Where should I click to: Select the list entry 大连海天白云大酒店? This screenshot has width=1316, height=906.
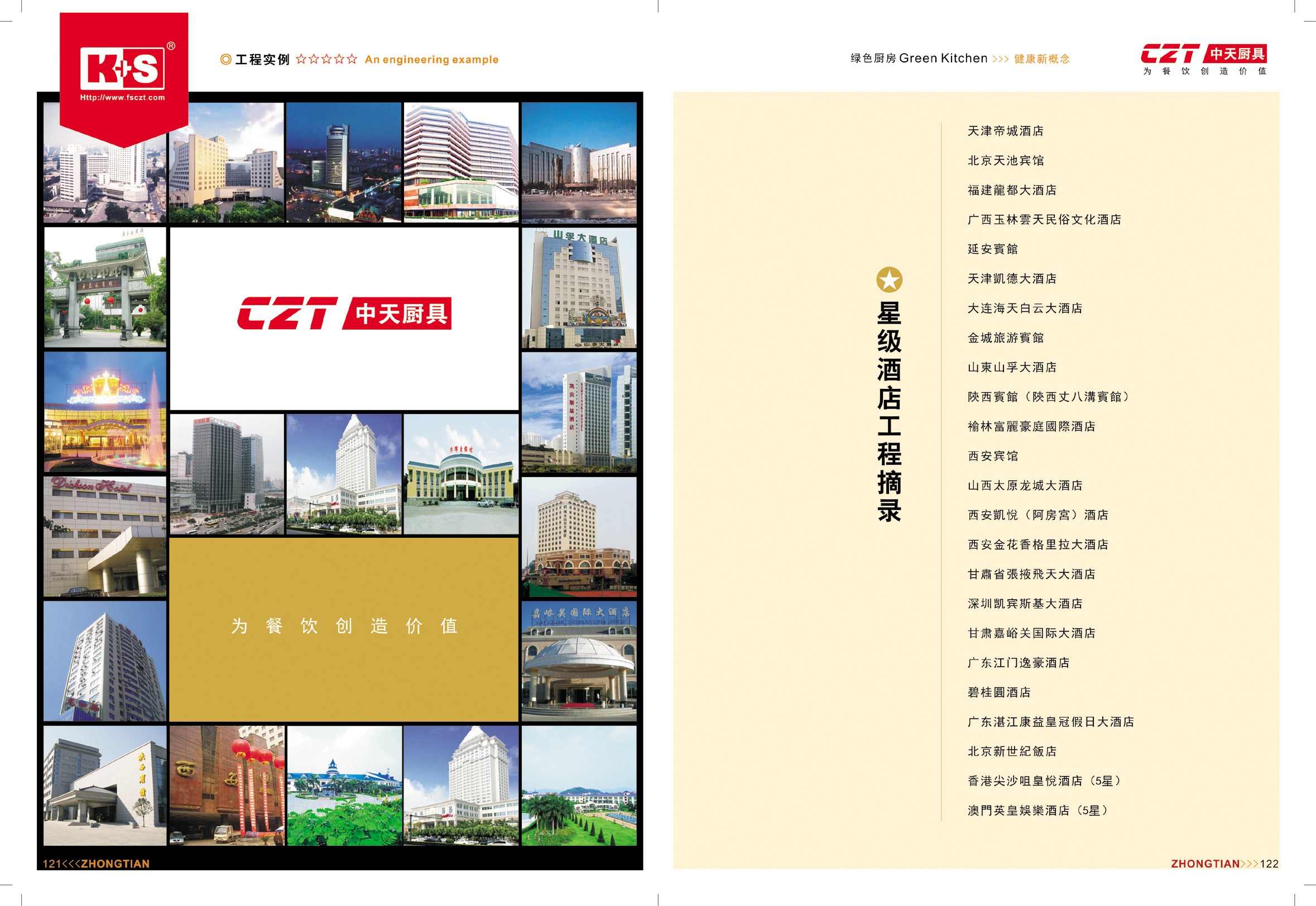pyautogui.click(x=1025, y=309)
